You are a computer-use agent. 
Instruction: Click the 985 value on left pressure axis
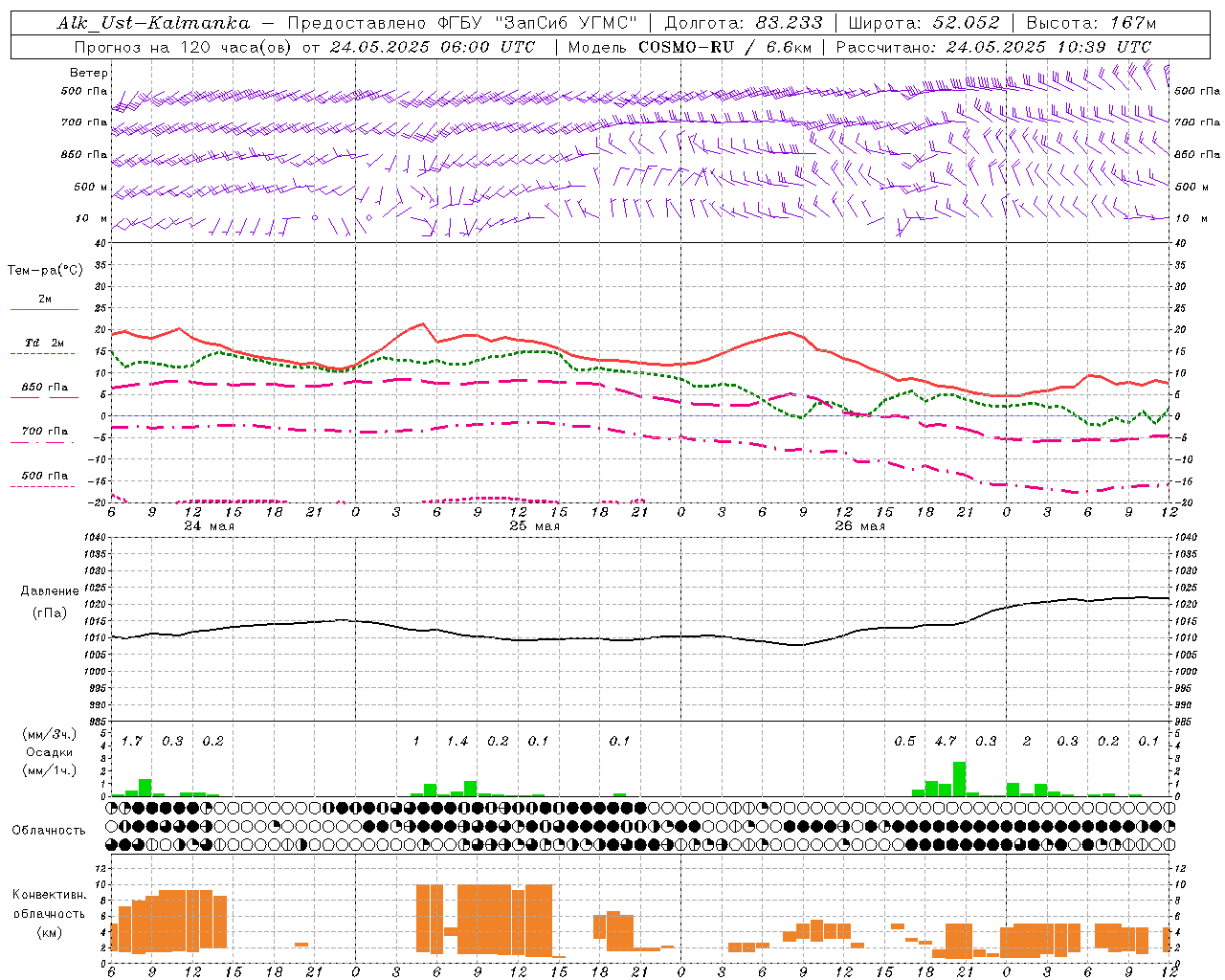click(98, 722)
